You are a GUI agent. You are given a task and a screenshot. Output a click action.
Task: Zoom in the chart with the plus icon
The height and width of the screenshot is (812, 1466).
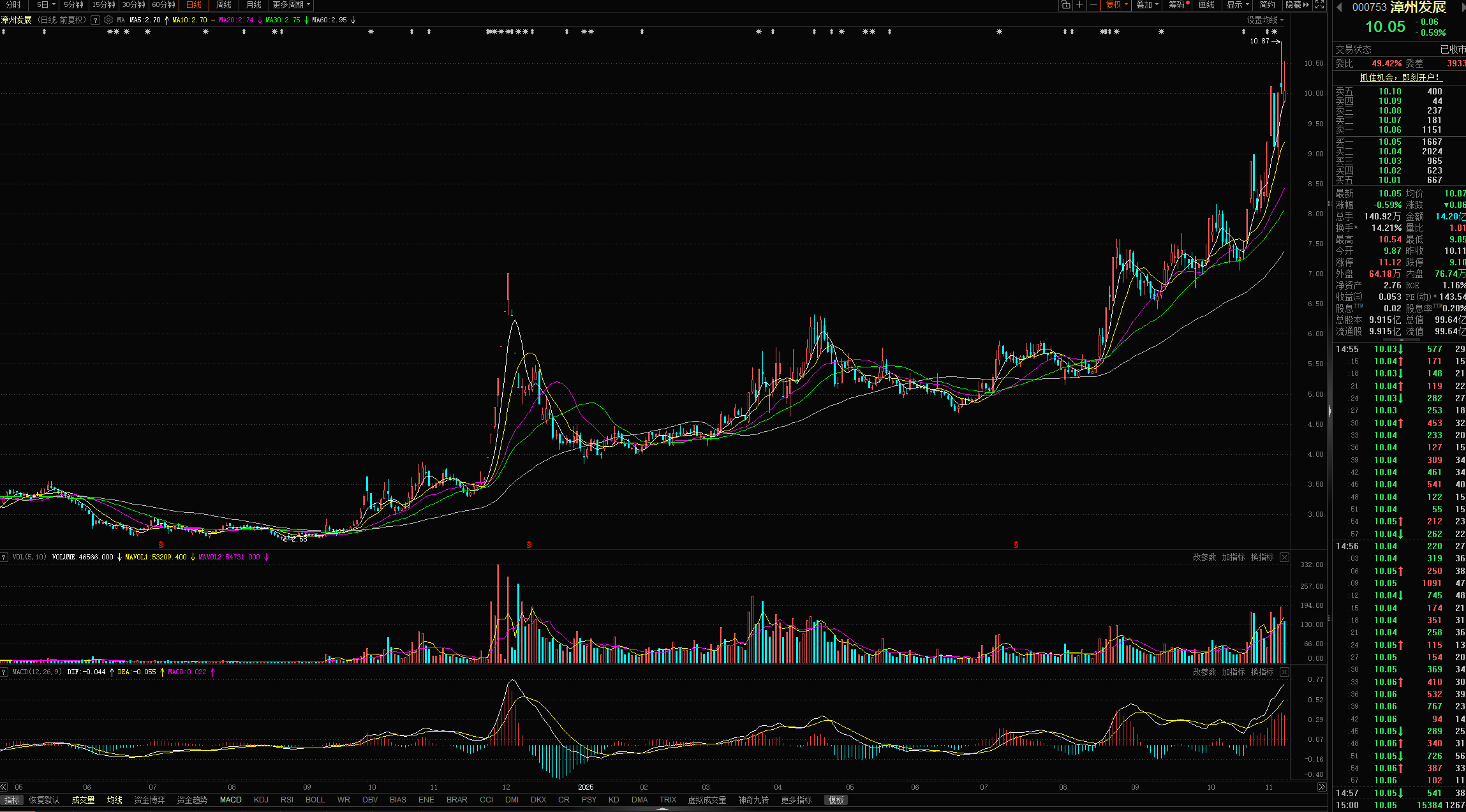pos(1079,5)
